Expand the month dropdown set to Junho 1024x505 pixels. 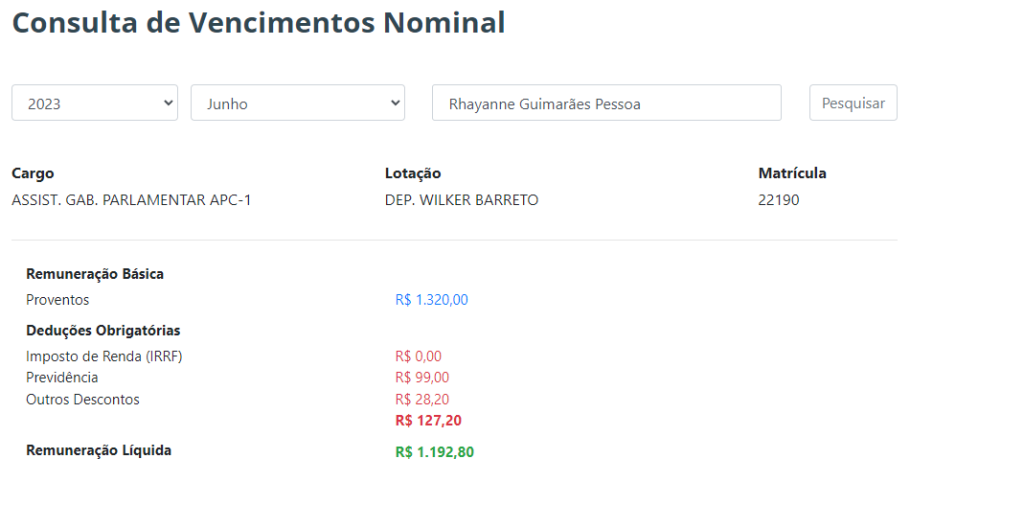click(297, 103)
